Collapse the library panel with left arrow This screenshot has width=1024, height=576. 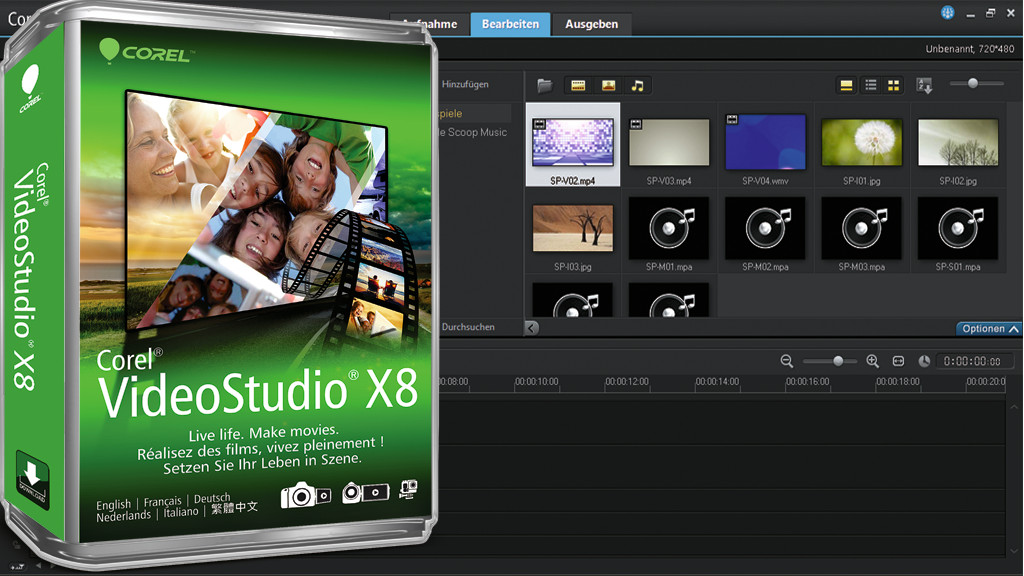click(x=532, y=328)
